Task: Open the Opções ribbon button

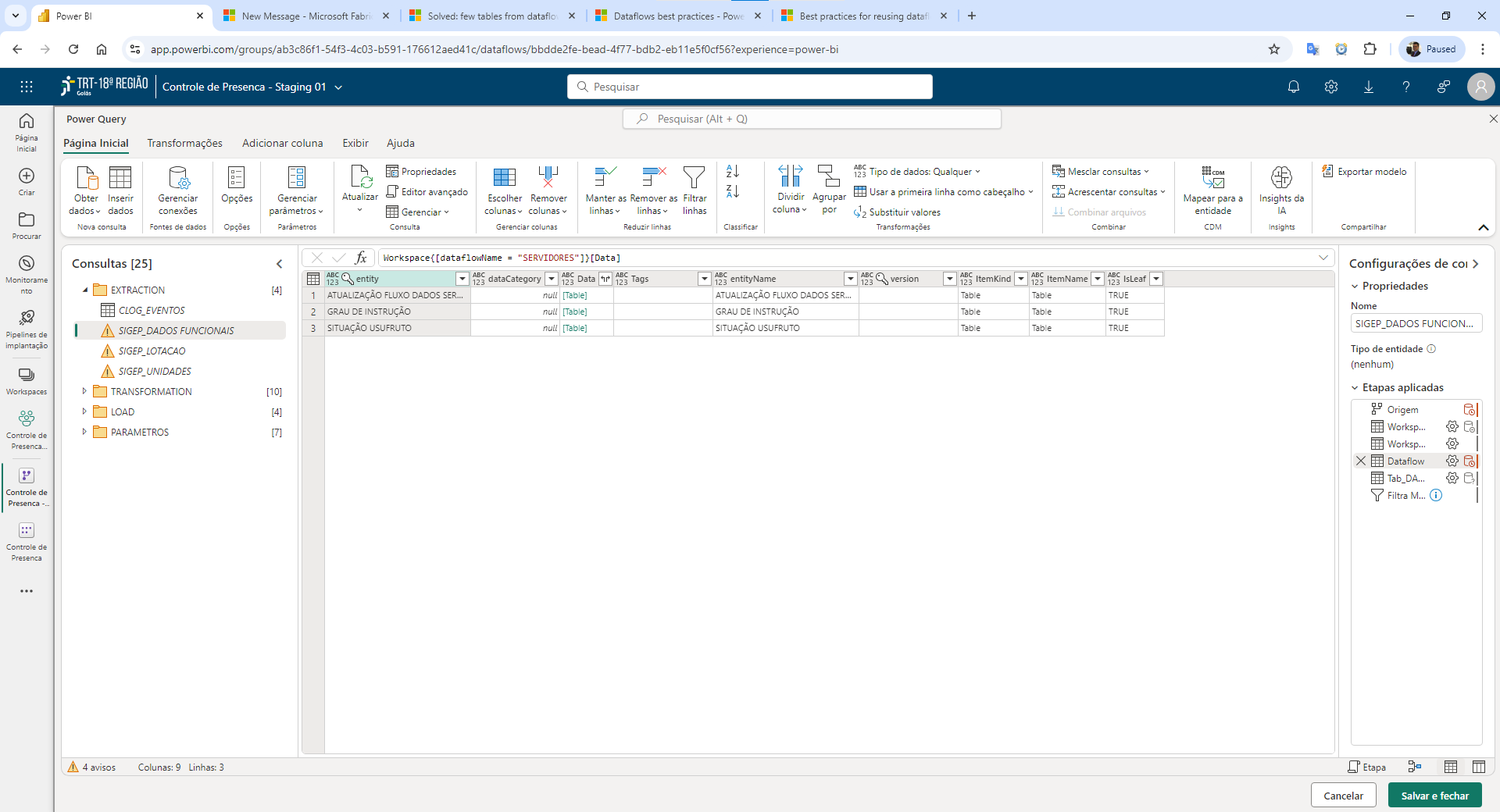Action: (237, 186)
